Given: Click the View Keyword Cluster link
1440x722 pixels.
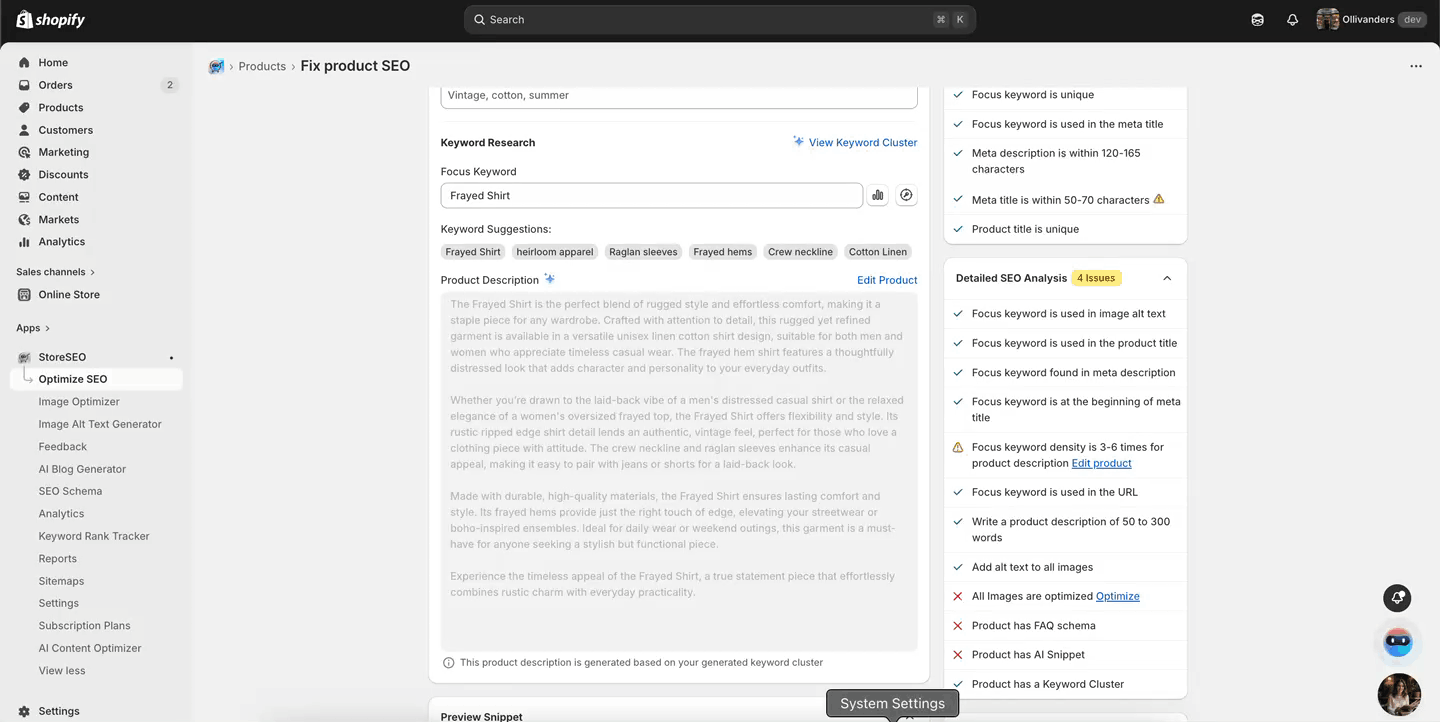Looking at the screenshot, I should [862, 142].
